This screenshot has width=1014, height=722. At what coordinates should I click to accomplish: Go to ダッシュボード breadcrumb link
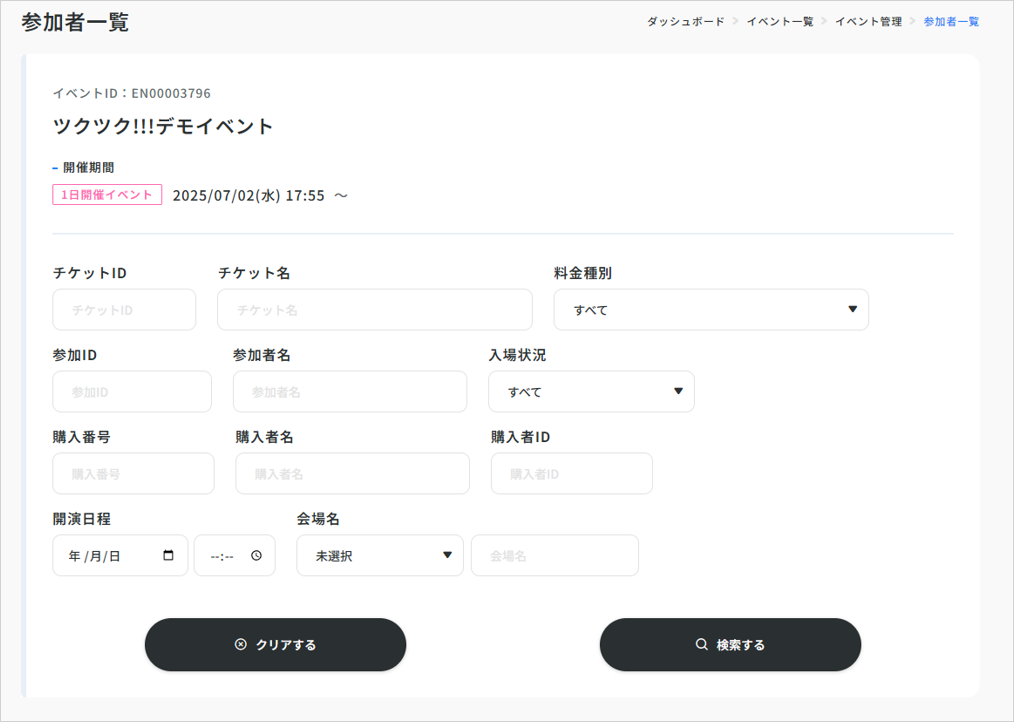[x=685, y=21]
